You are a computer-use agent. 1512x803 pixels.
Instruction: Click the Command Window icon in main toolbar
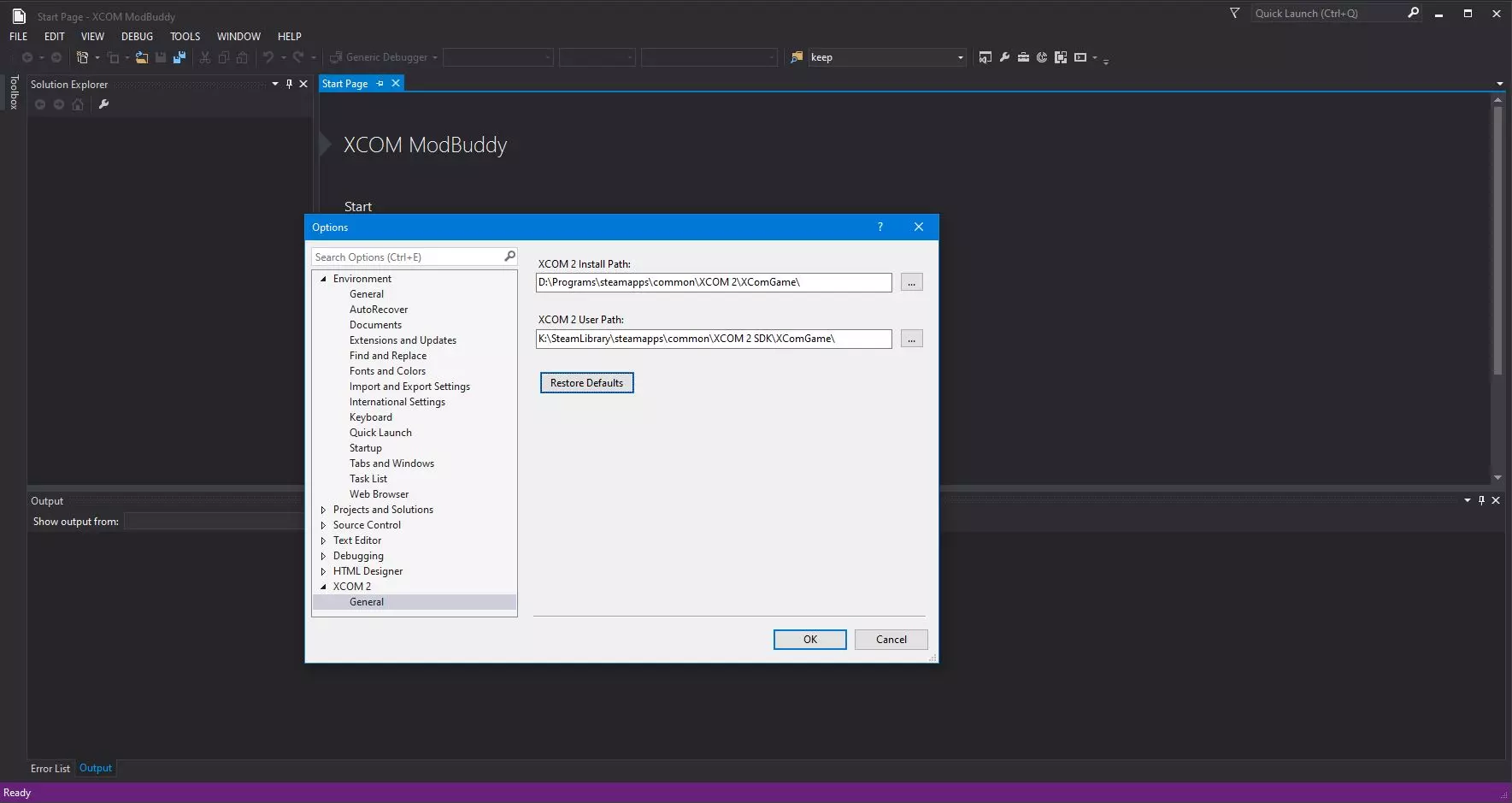tap(1080, 57)
